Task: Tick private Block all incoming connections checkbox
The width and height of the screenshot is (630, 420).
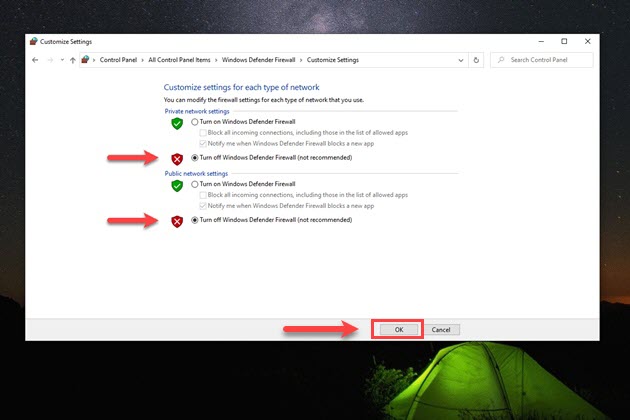Action: click(x=203, y=133)
